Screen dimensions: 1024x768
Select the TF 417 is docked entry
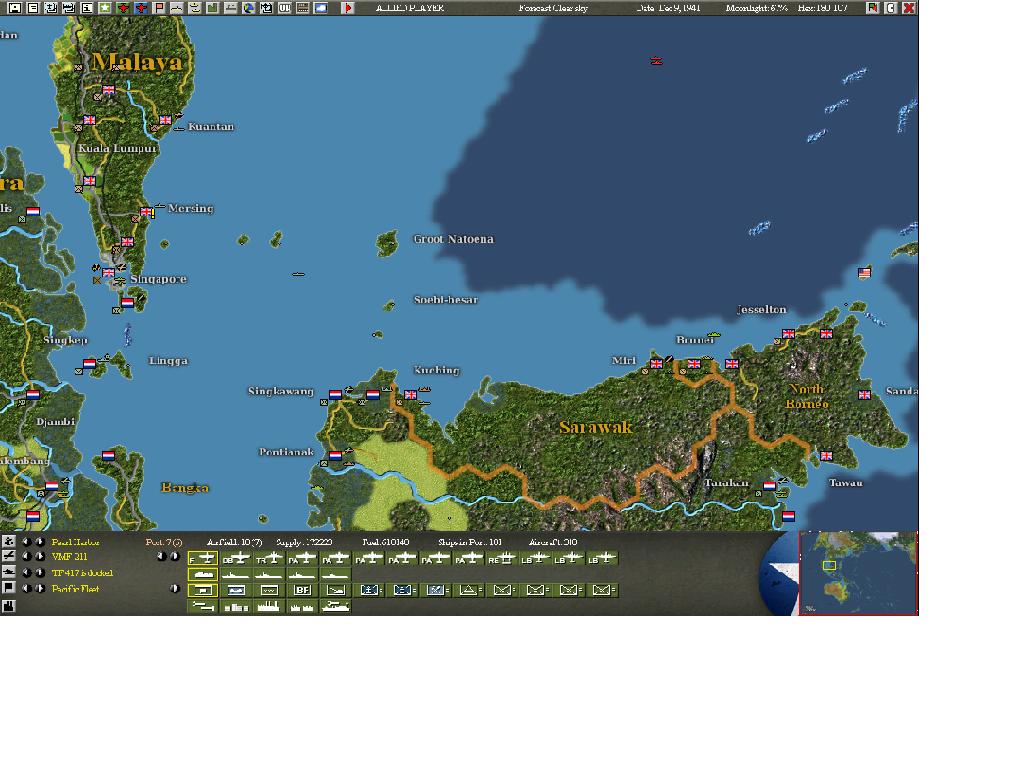pos(82,573)
